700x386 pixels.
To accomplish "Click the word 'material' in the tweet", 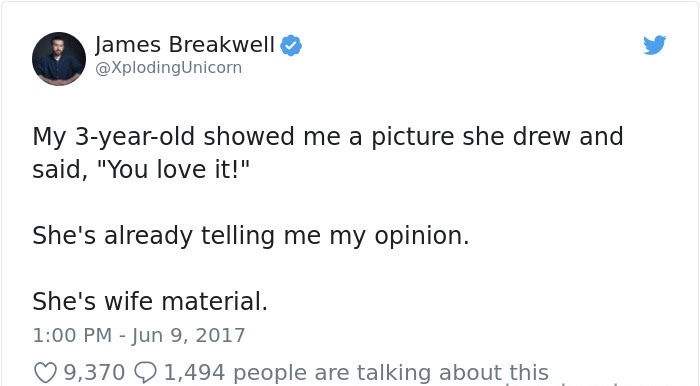I will click(x=211, y=301).
